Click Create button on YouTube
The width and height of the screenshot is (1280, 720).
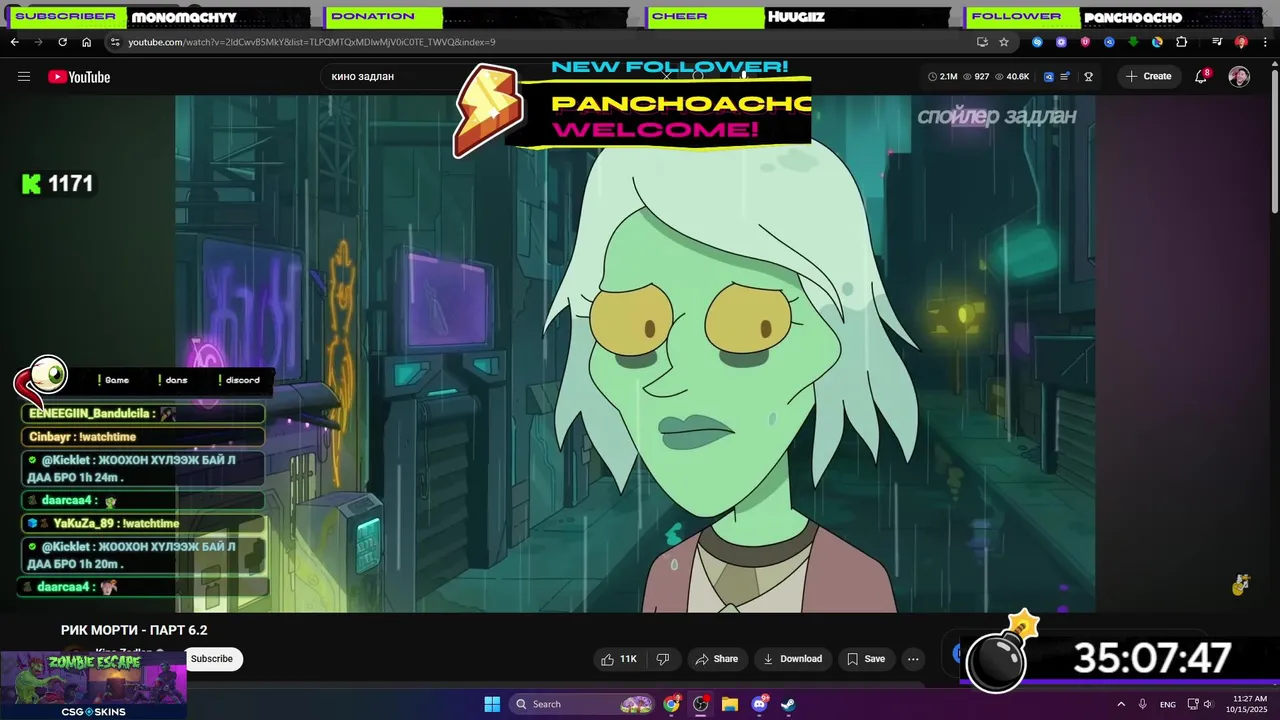pos(1148,76)
